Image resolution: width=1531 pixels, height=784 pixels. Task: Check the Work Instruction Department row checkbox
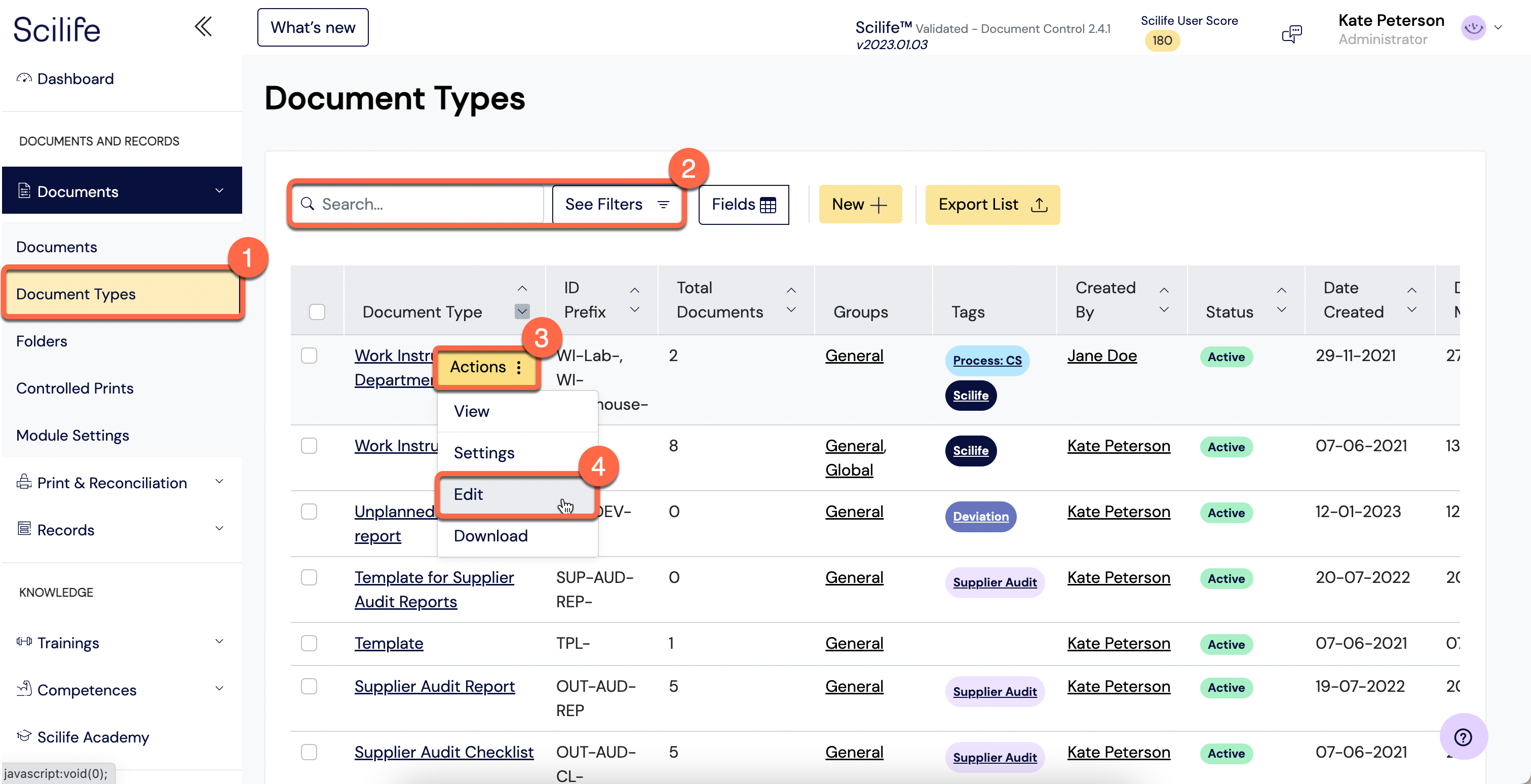pos(309,355)
